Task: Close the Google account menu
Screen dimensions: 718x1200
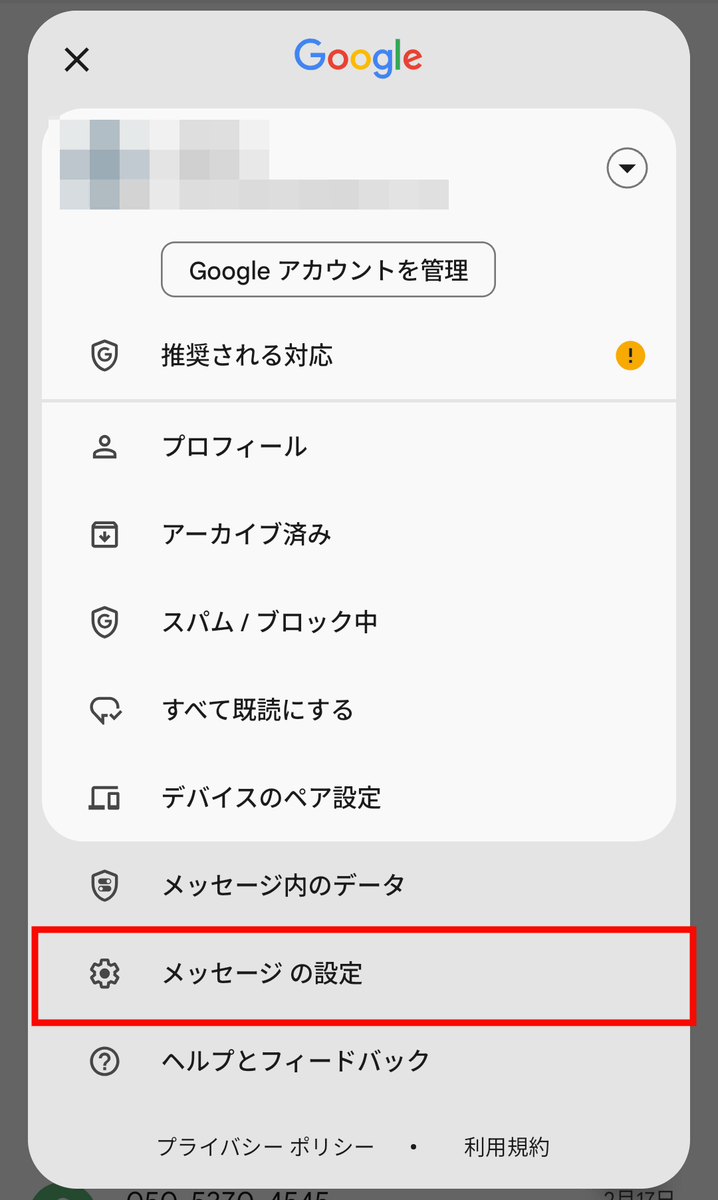Action: [77, 60]
